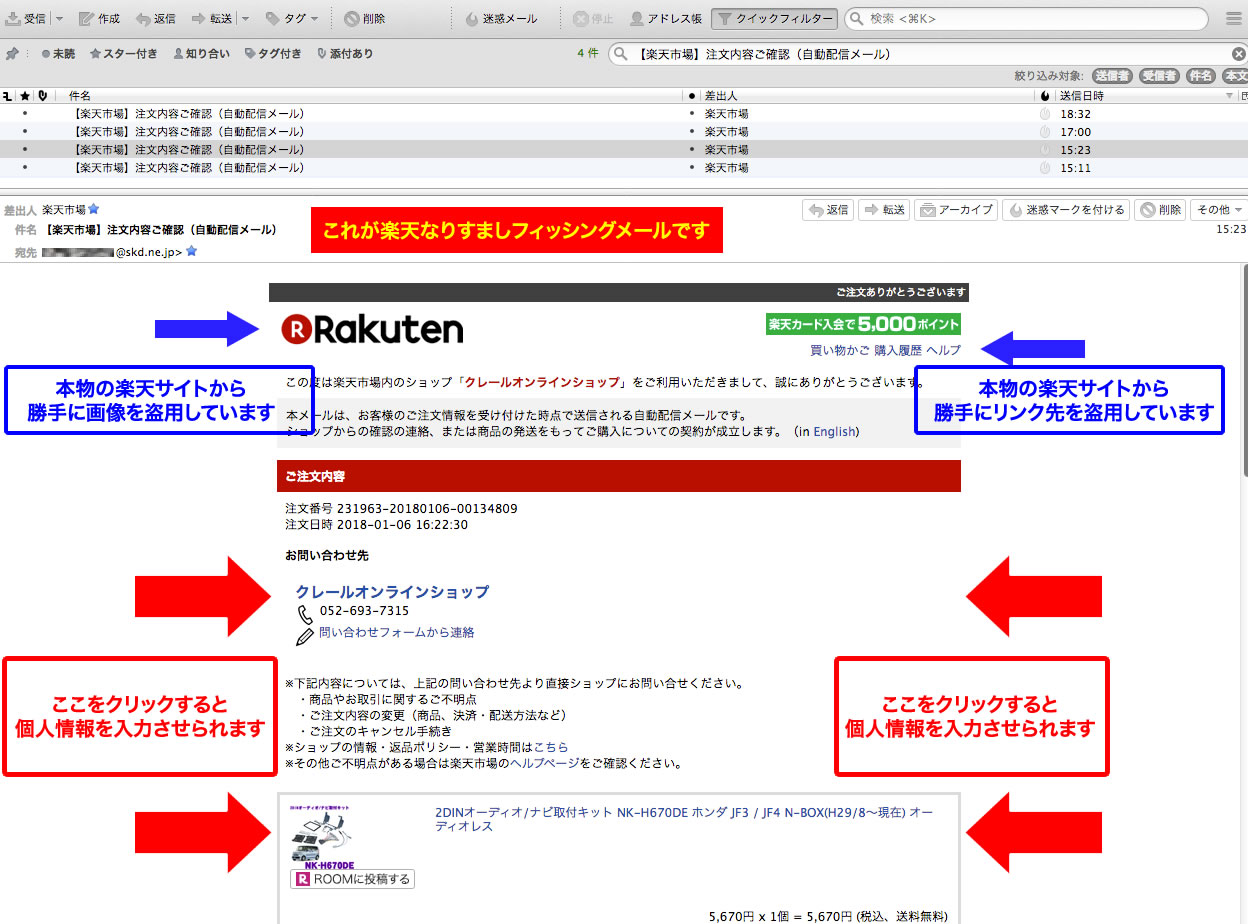Toggle the 未読 unread filter
The width and height of the screenshot is (1248, 924).
(58, 54)
